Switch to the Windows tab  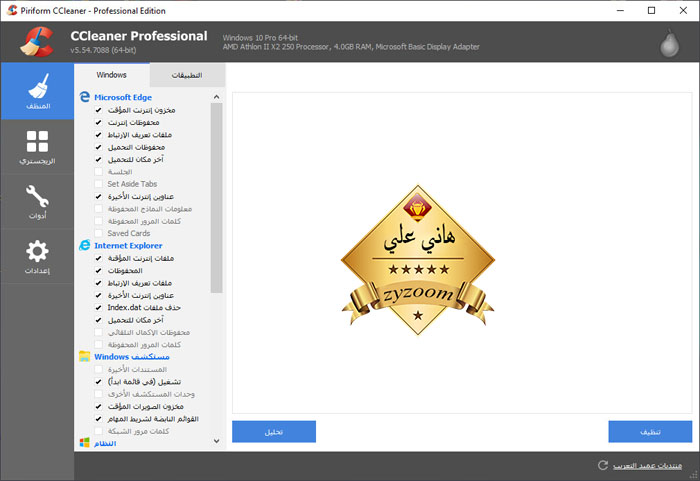coord(112,75)
